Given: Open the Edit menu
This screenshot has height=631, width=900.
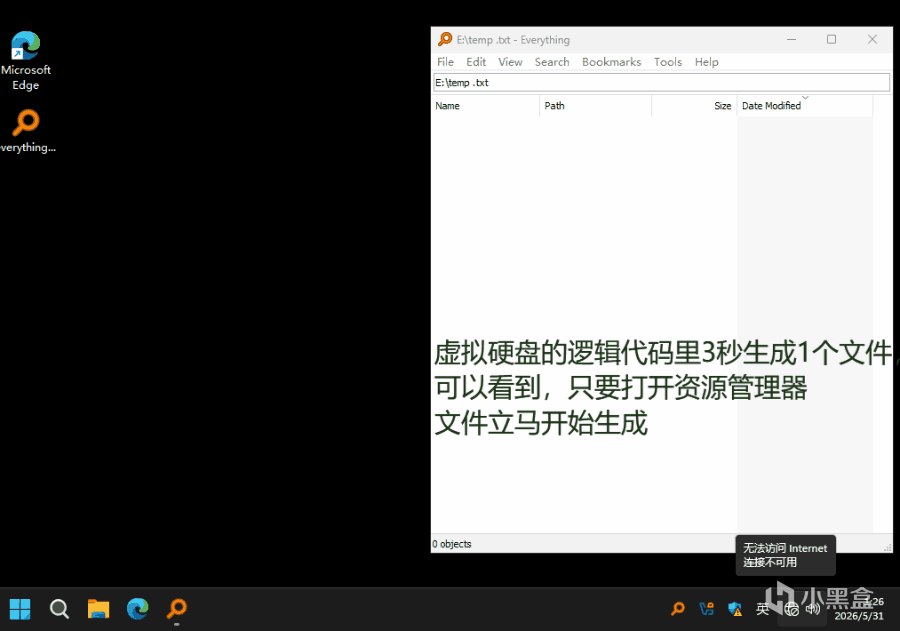Looking at the screenshot, I should pyautogui.click(x=476, y=62).
